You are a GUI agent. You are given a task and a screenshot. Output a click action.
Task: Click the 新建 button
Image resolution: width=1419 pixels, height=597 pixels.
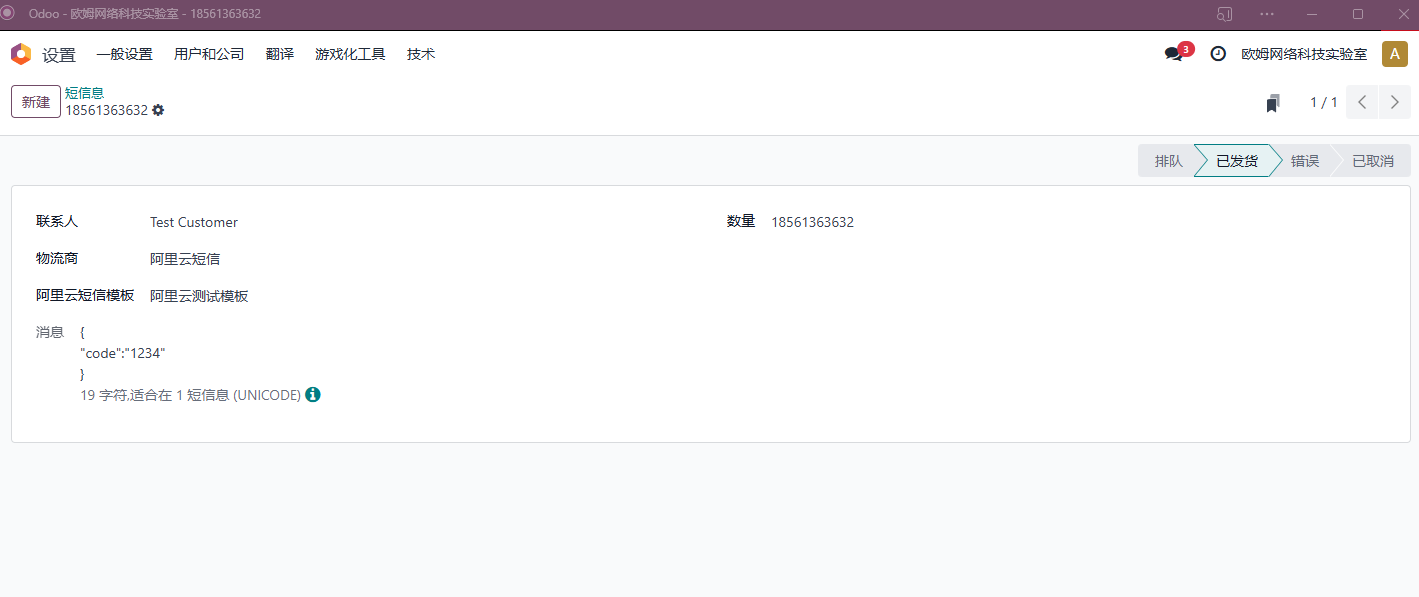[36, 102]
